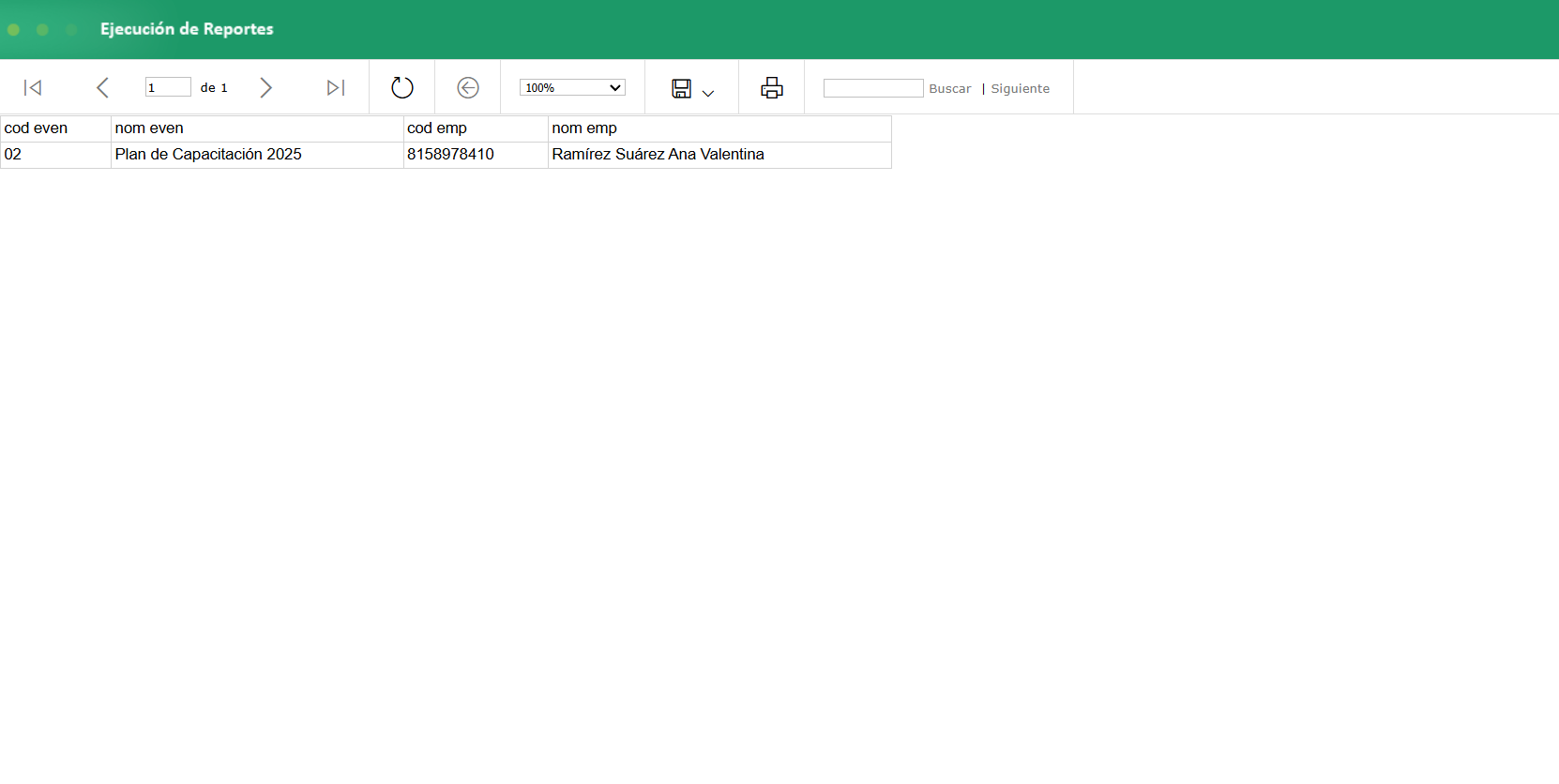Go to previous report page
The height and width of the screenshot is (784, 1559).
click(102, 88)
